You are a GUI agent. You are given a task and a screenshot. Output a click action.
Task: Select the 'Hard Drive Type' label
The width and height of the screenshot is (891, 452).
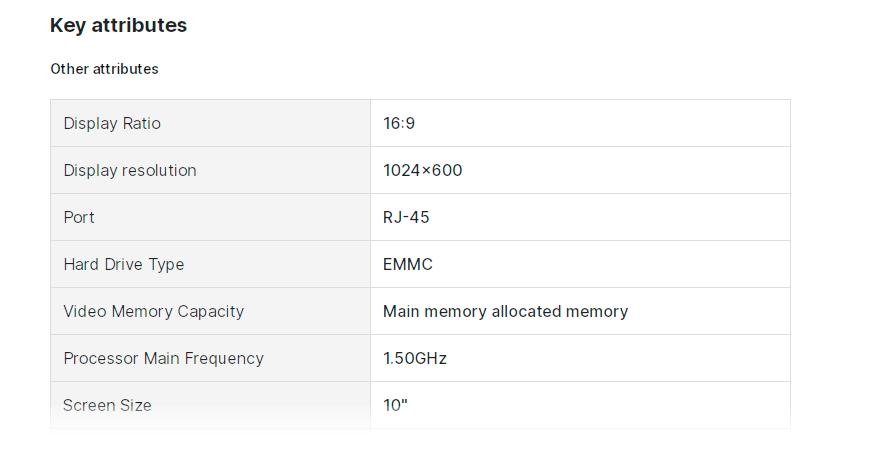pyautogui.click(x=124, y=264)
